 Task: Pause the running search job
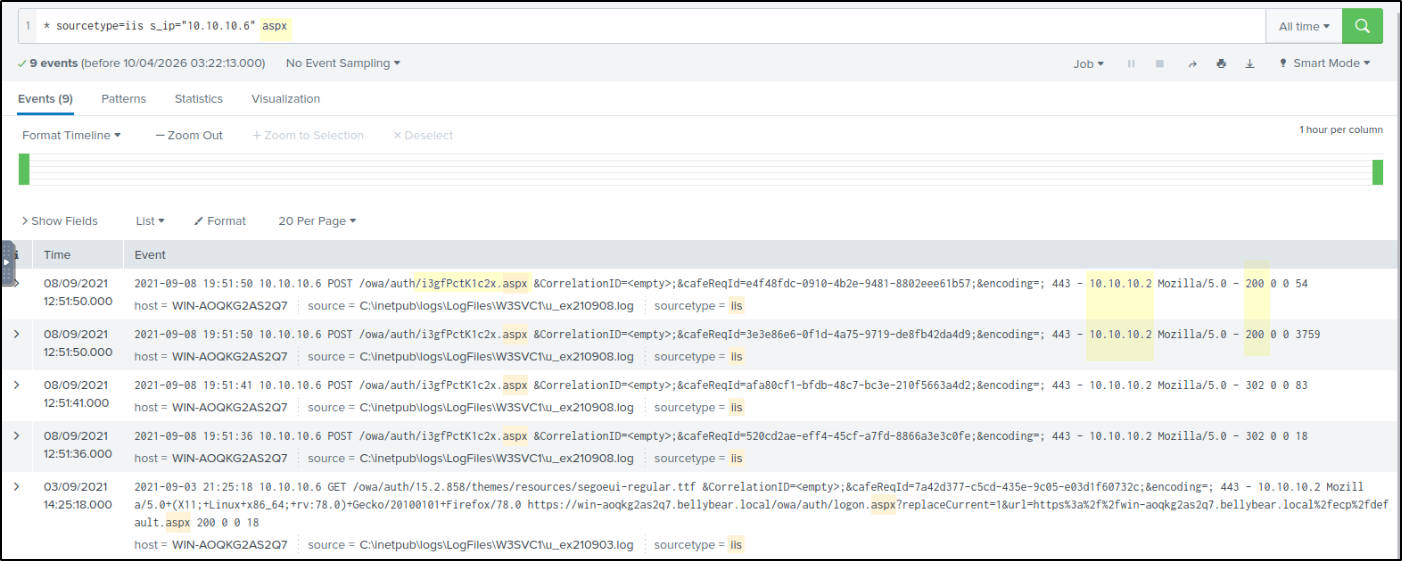1131,64
